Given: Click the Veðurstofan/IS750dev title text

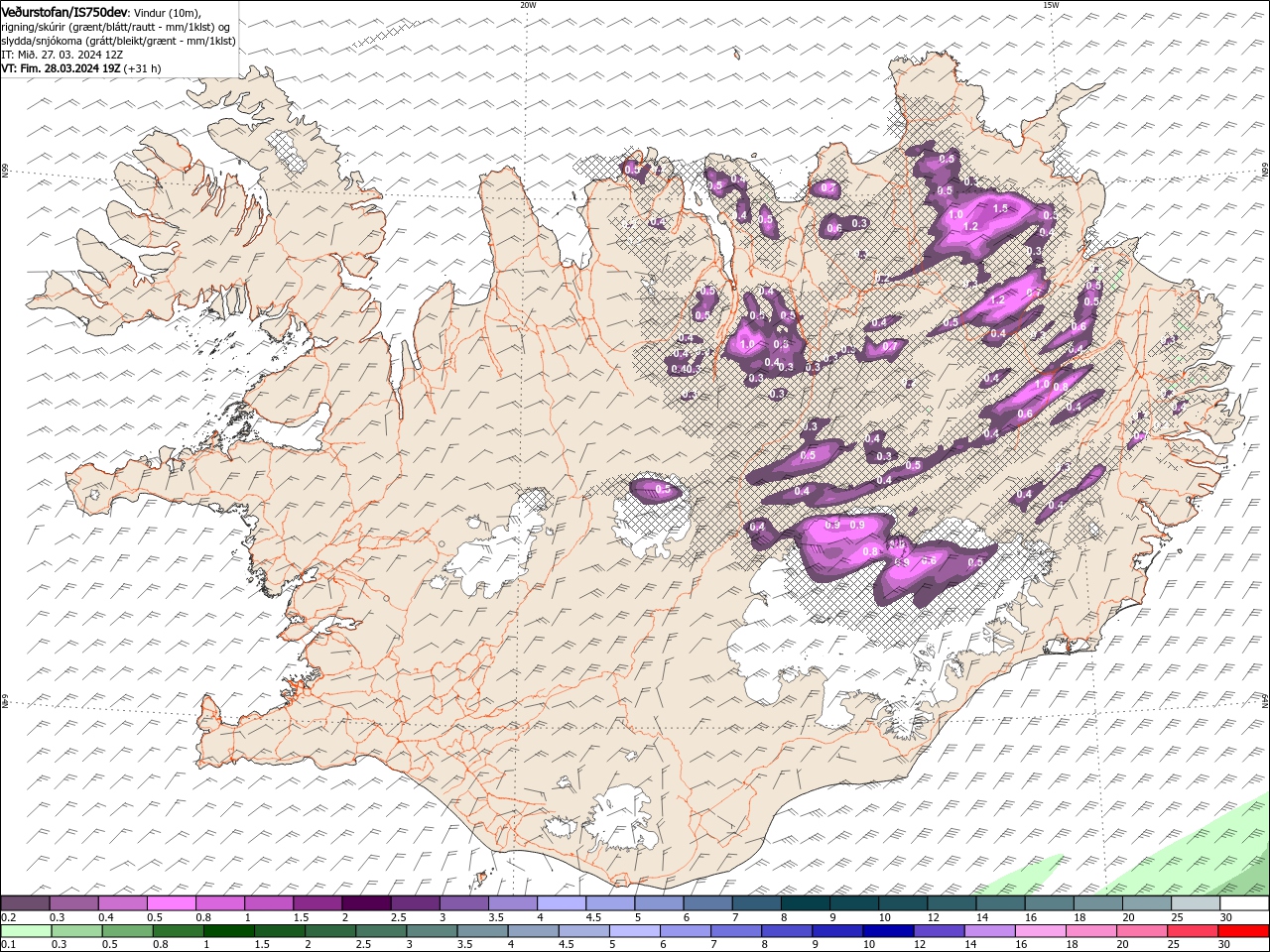Looking at the screenshot, I should tap(65, 12).
